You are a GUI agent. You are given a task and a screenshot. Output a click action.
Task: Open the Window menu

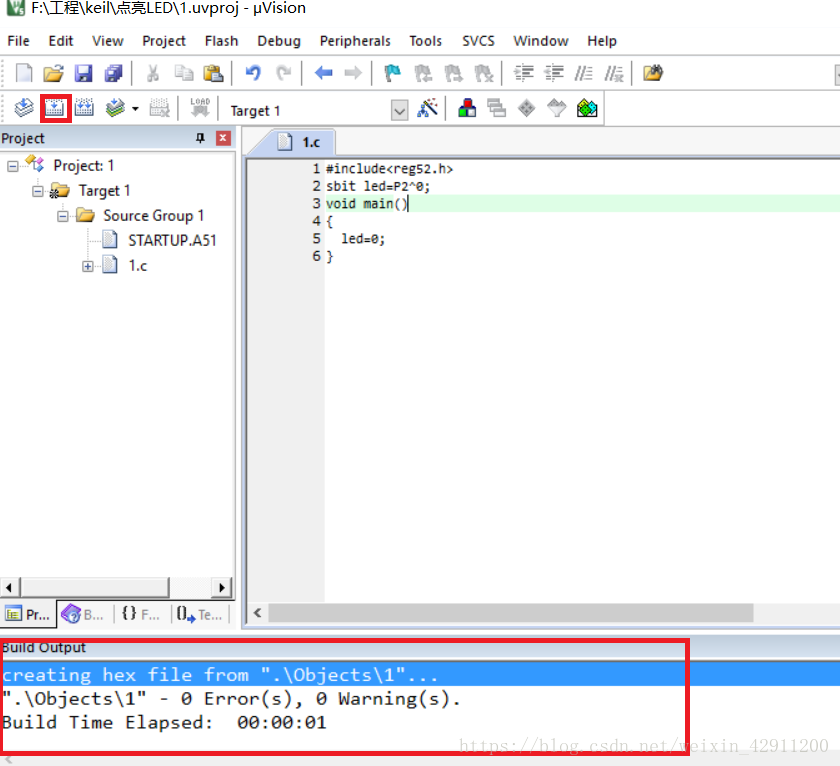(541, 41)
